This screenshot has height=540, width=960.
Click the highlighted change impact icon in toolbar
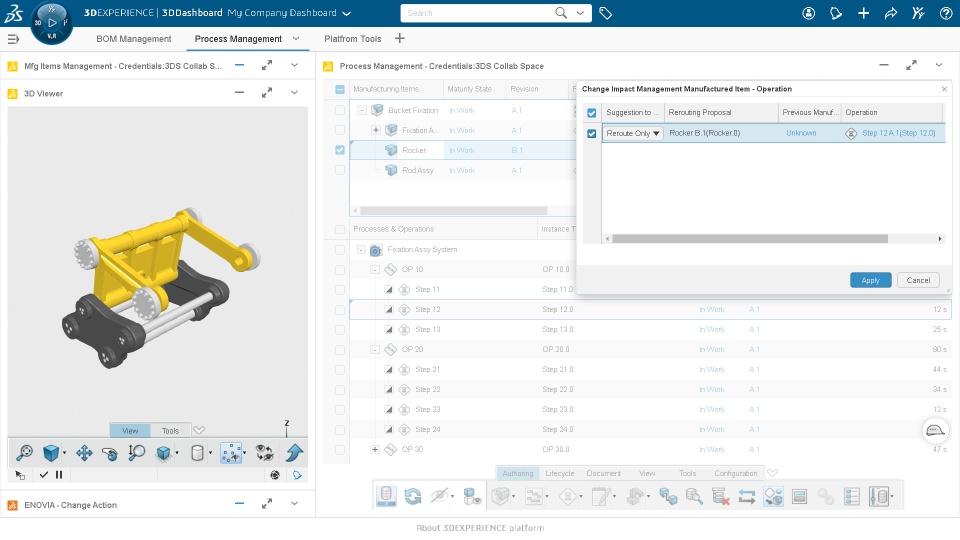(x=773, y=496)
